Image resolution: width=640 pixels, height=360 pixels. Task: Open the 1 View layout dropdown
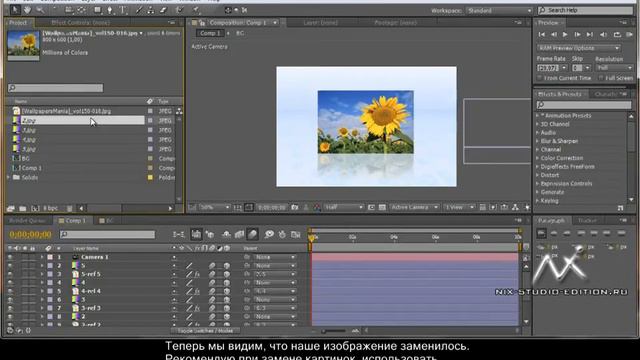tap(459, 207)
